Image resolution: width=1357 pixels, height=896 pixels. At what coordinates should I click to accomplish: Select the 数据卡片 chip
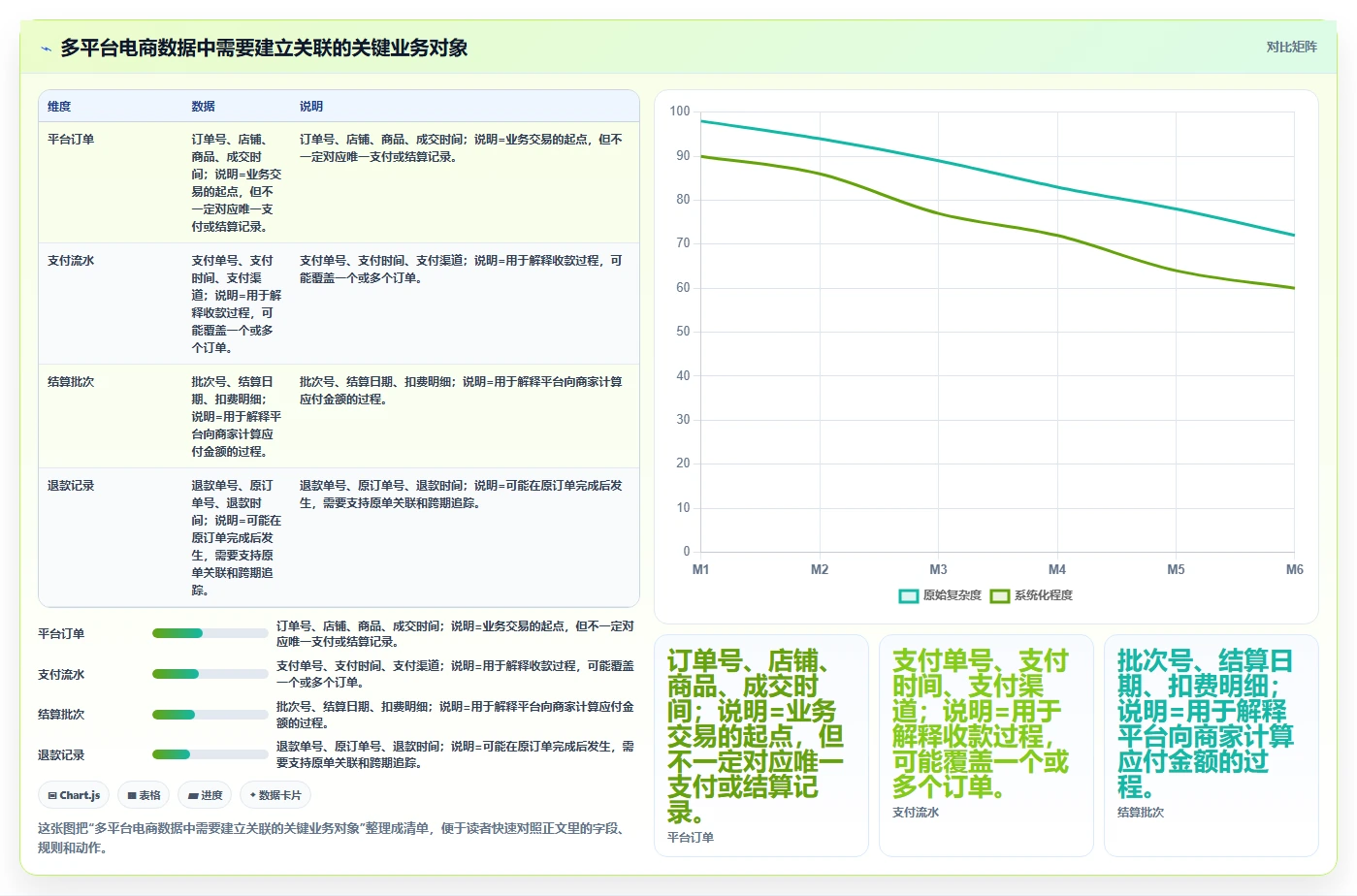coord(275,795)
